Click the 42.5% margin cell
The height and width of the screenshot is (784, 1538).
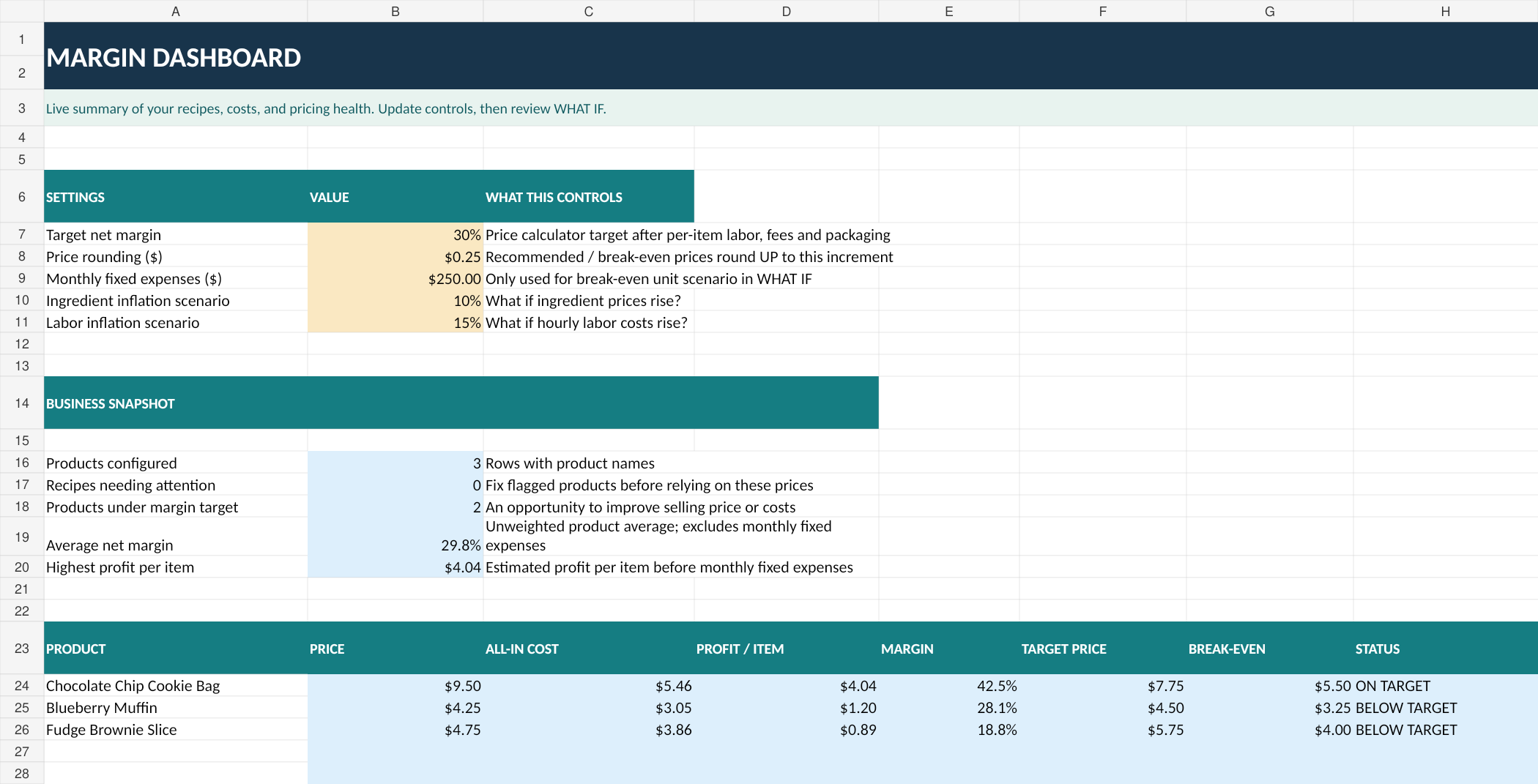point(949,685)
